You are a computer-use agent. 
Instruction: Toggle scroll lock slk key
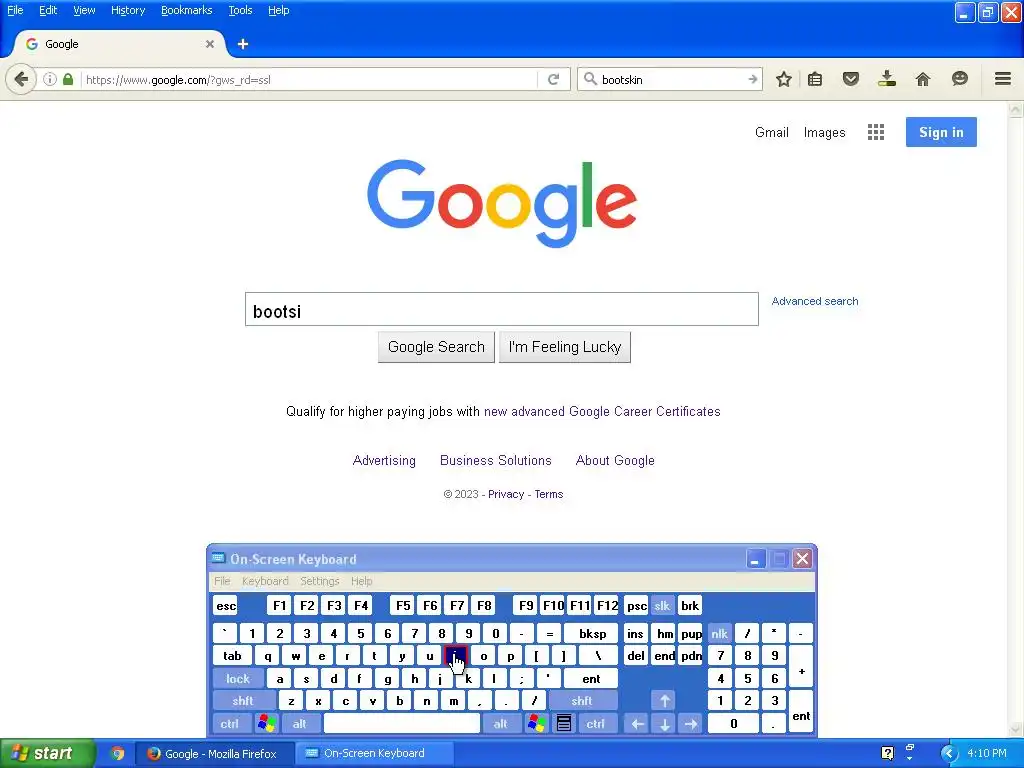point(662,606)
